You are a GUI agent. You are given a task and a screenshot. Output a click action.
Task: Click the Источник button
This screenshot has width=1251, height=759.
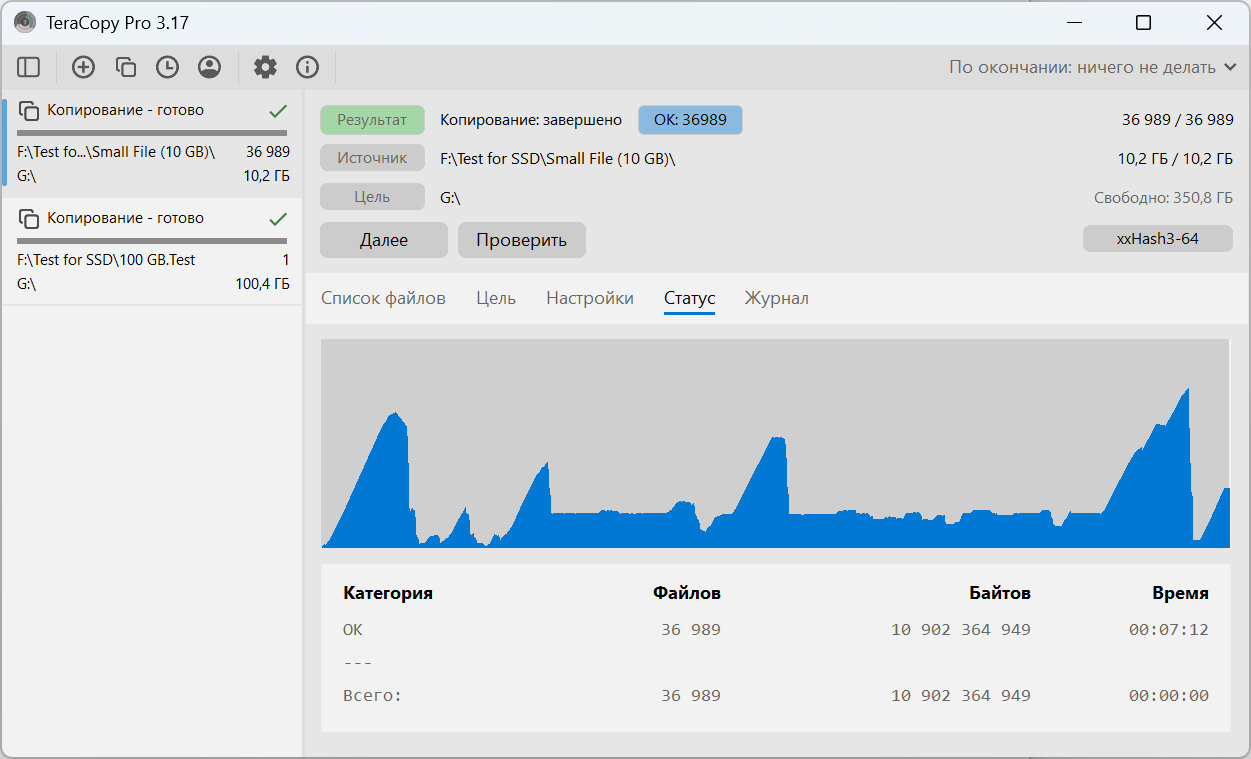pyautogui.click(x=372, y=158)
